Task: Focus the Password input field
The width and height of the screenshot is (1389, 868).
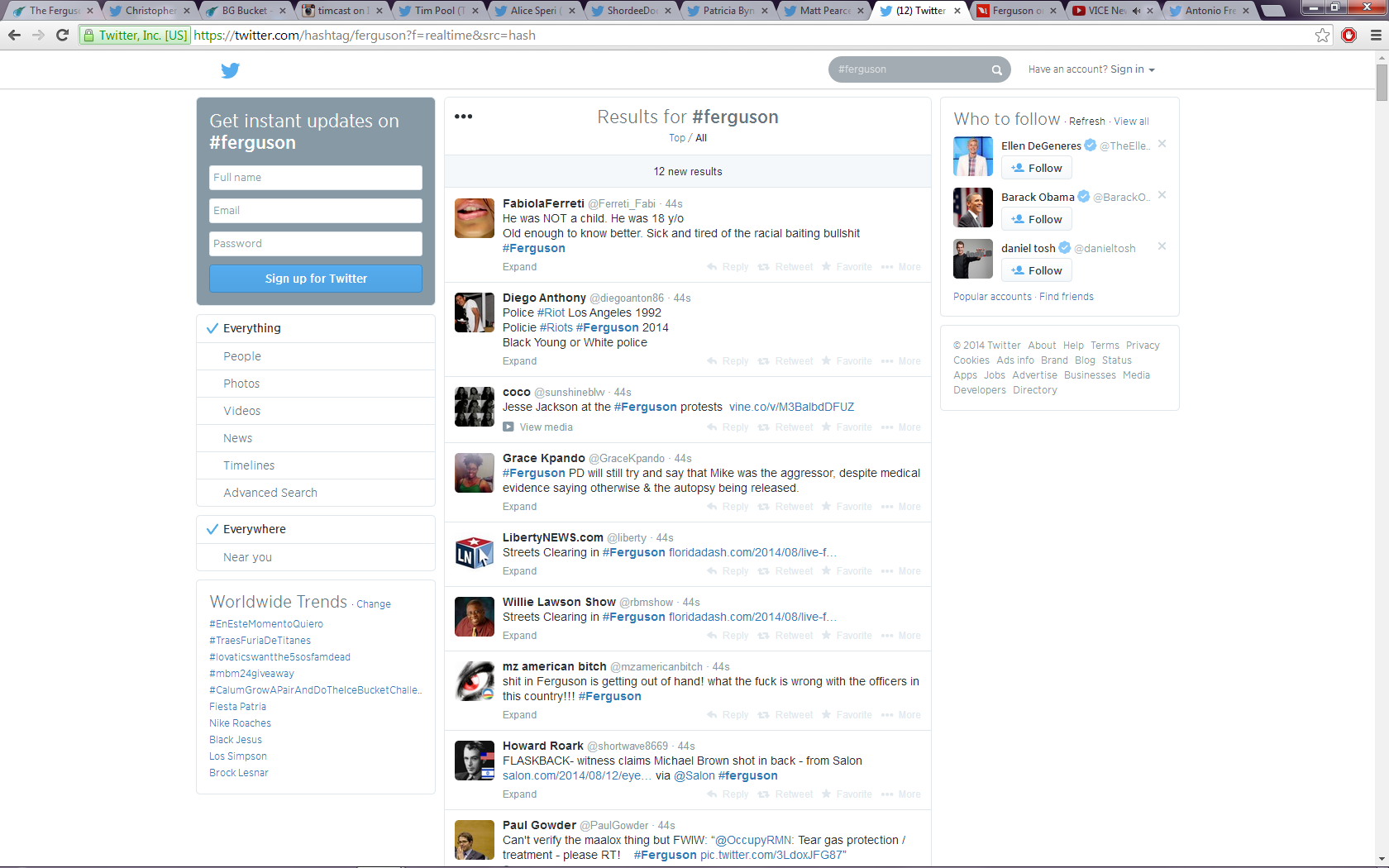Action: [316, 244]
